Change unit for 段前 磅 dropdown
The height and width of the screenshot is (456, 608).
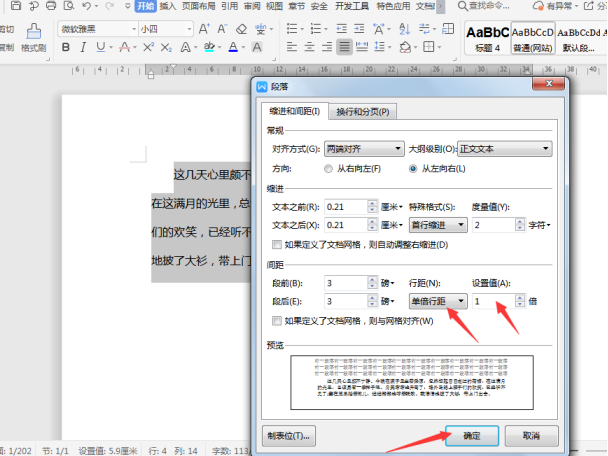click(387, 283)
